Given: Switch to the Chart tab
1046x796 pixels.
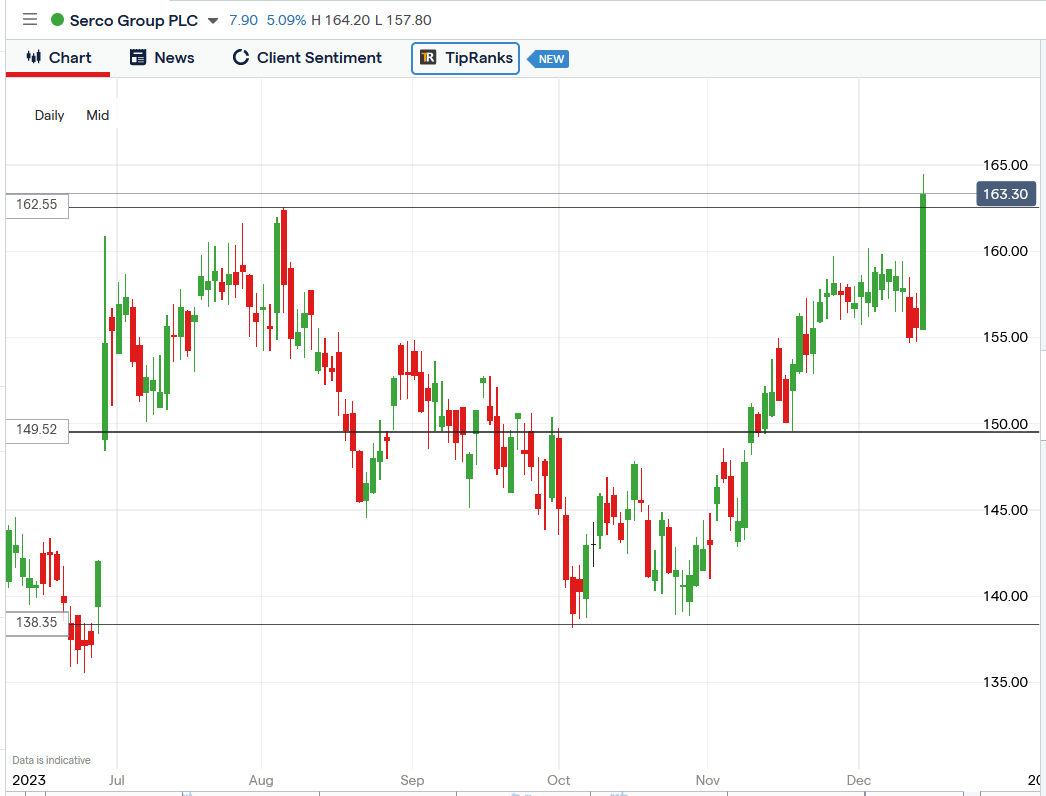Looking at the screenshot, I should [58, 57].
